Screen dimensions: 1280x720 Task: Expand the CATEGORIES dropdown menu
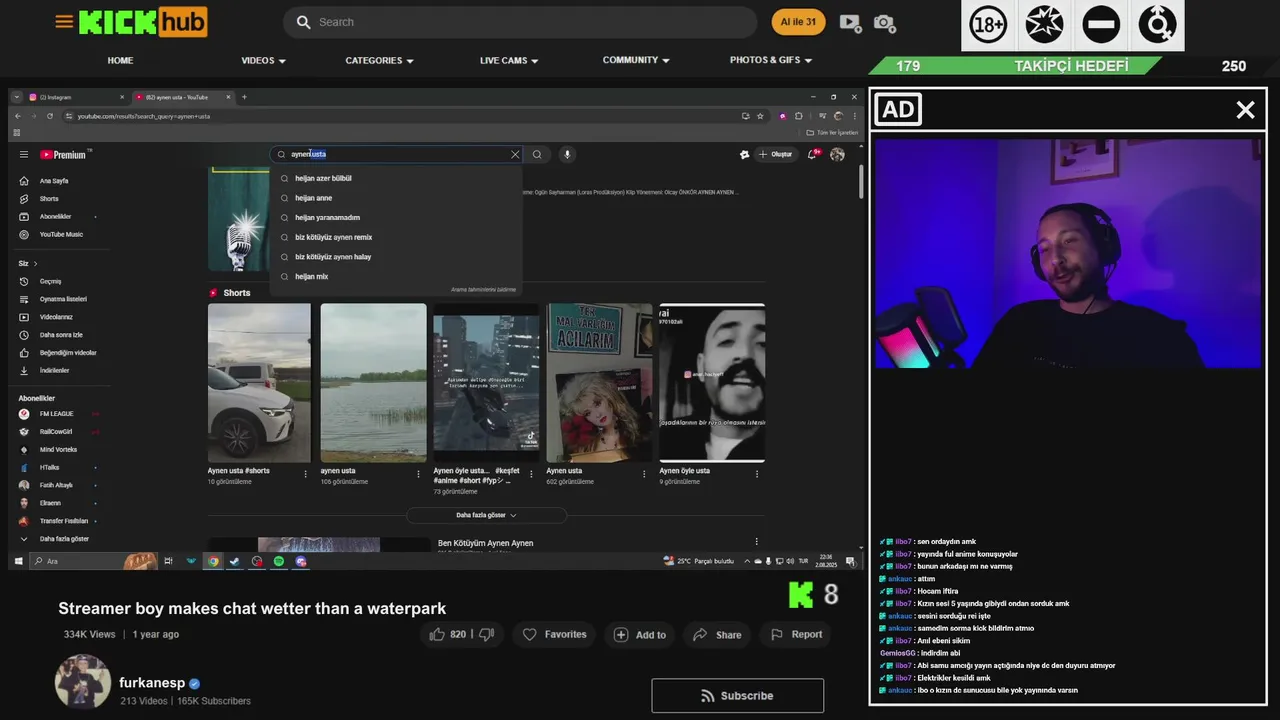379,60
